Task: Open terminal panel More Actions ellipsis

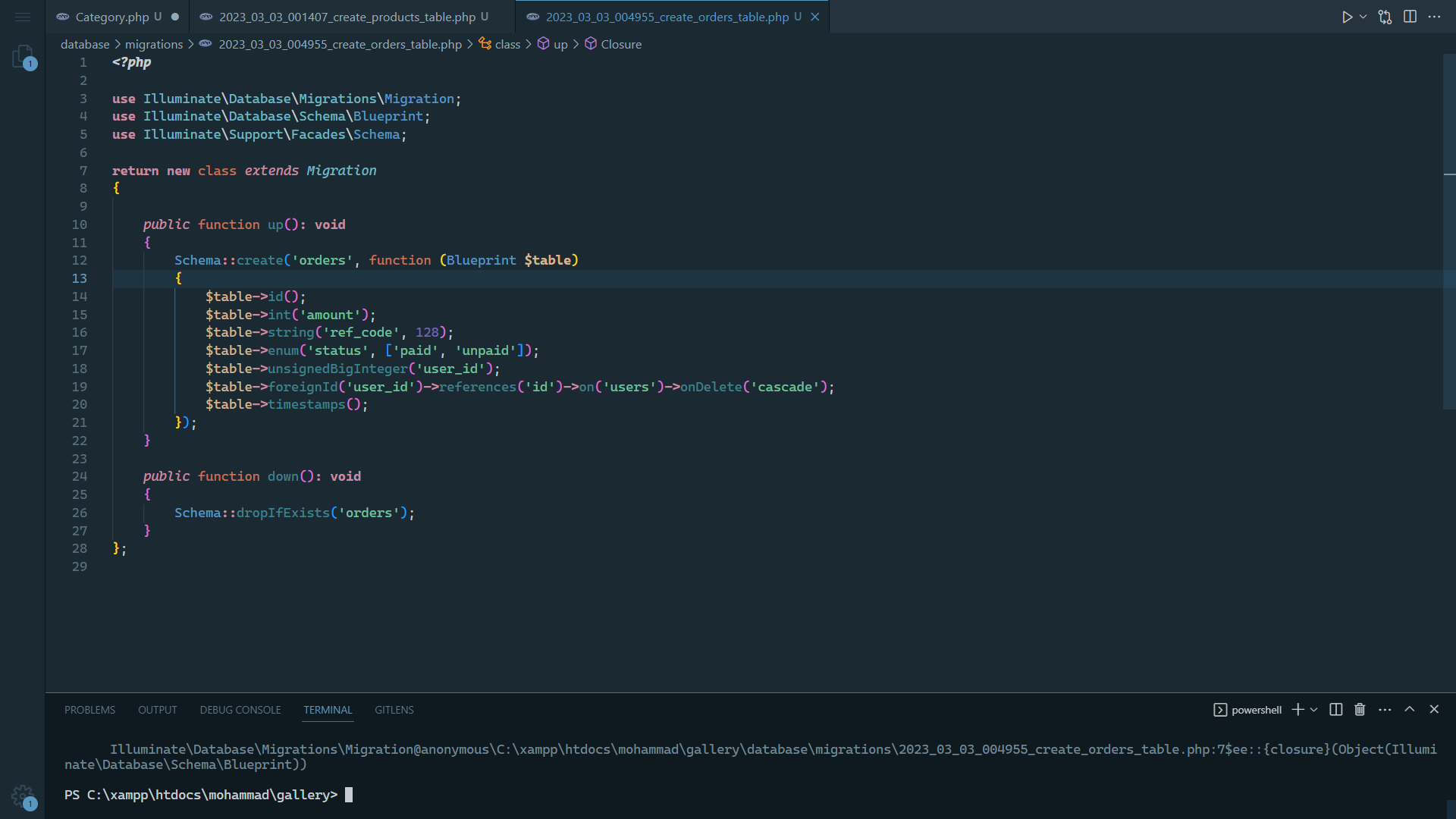Action: (1385, 710)
